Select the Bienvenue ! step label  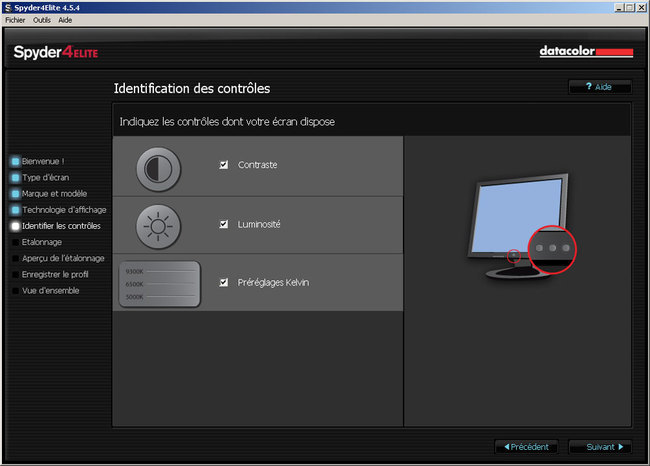(43, 161)
